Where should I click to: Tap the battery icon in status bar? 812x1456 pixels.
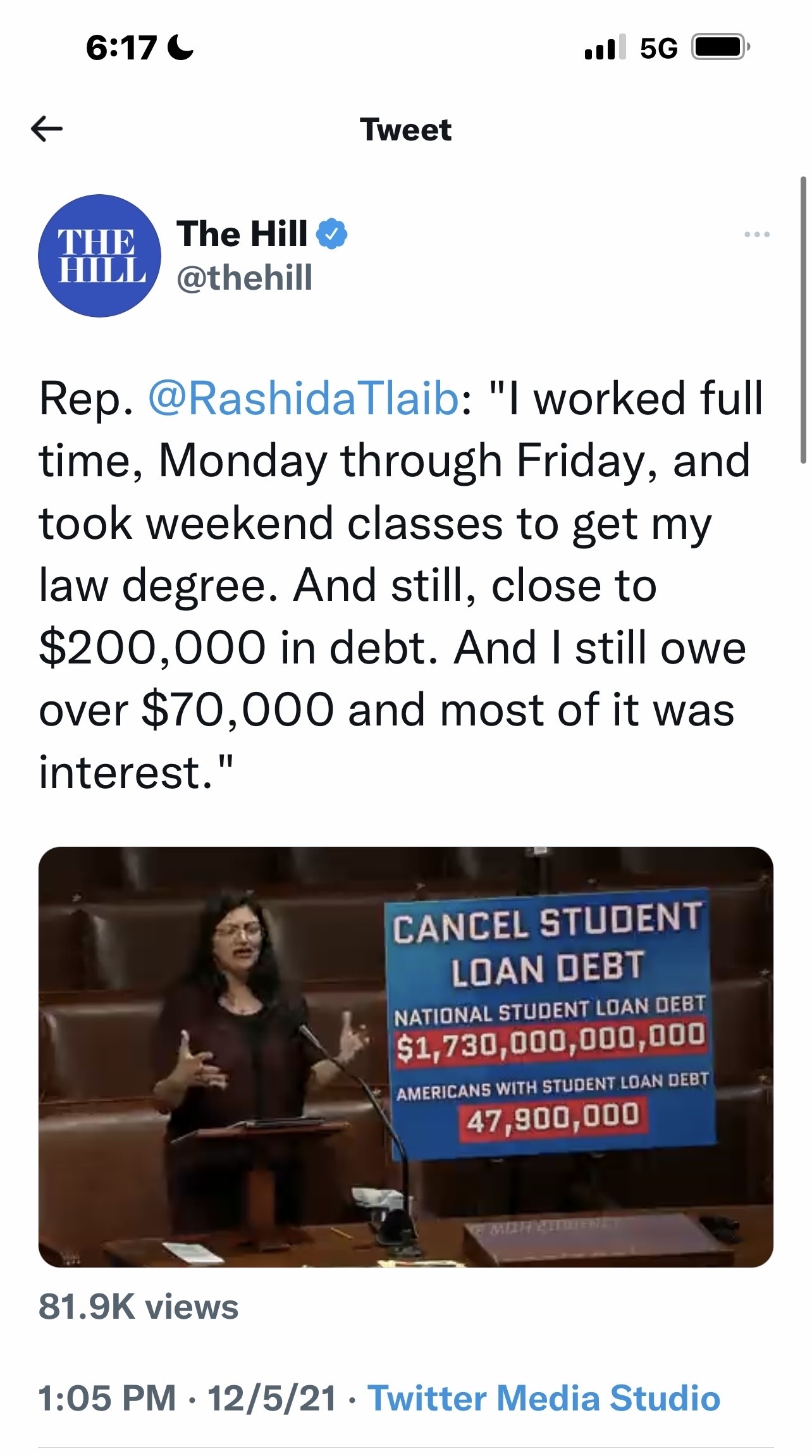click(x=720, y=47)
